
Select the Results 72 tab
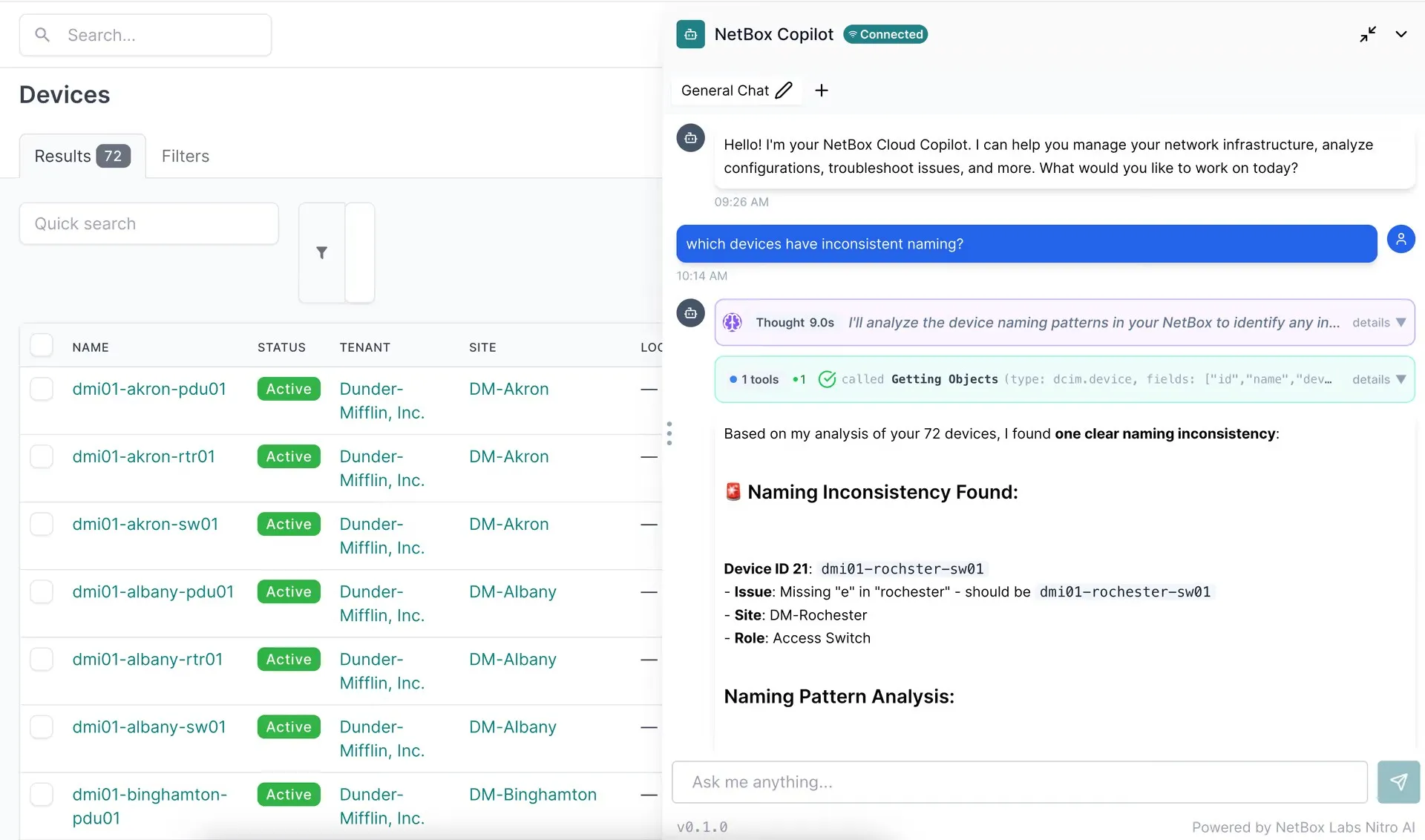click(x=82, y=156)
